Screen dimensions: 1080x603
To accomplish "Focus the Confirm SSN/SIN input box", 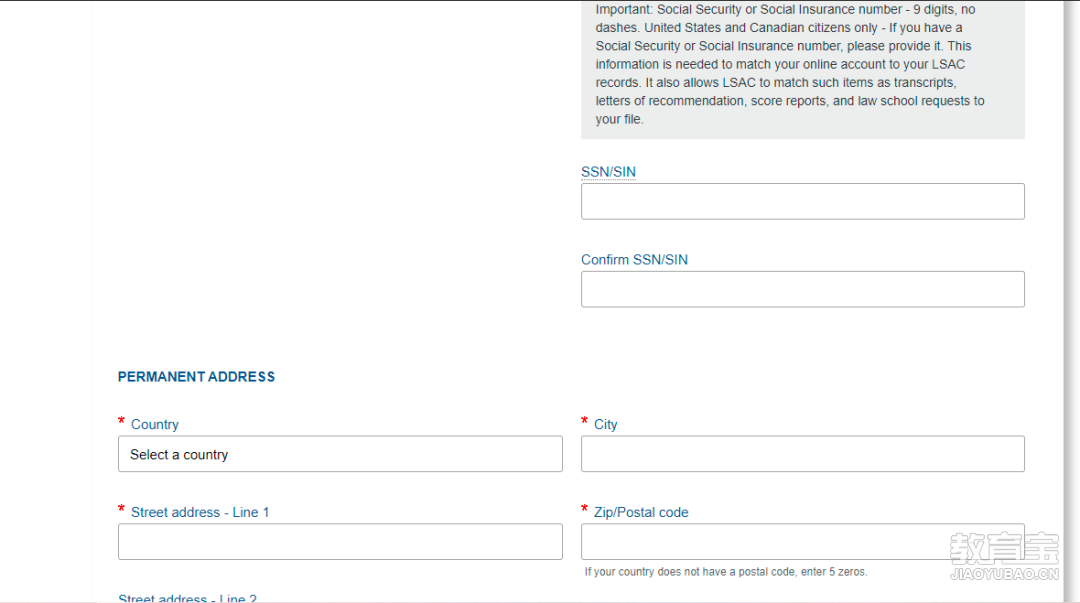I will tap(802, 289).
